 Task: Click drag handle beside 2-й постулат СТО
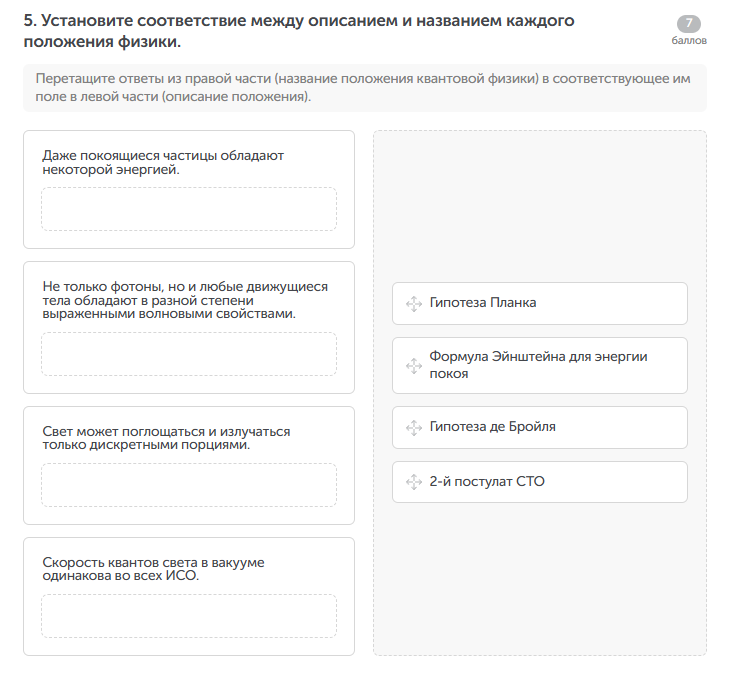(413, 483)
